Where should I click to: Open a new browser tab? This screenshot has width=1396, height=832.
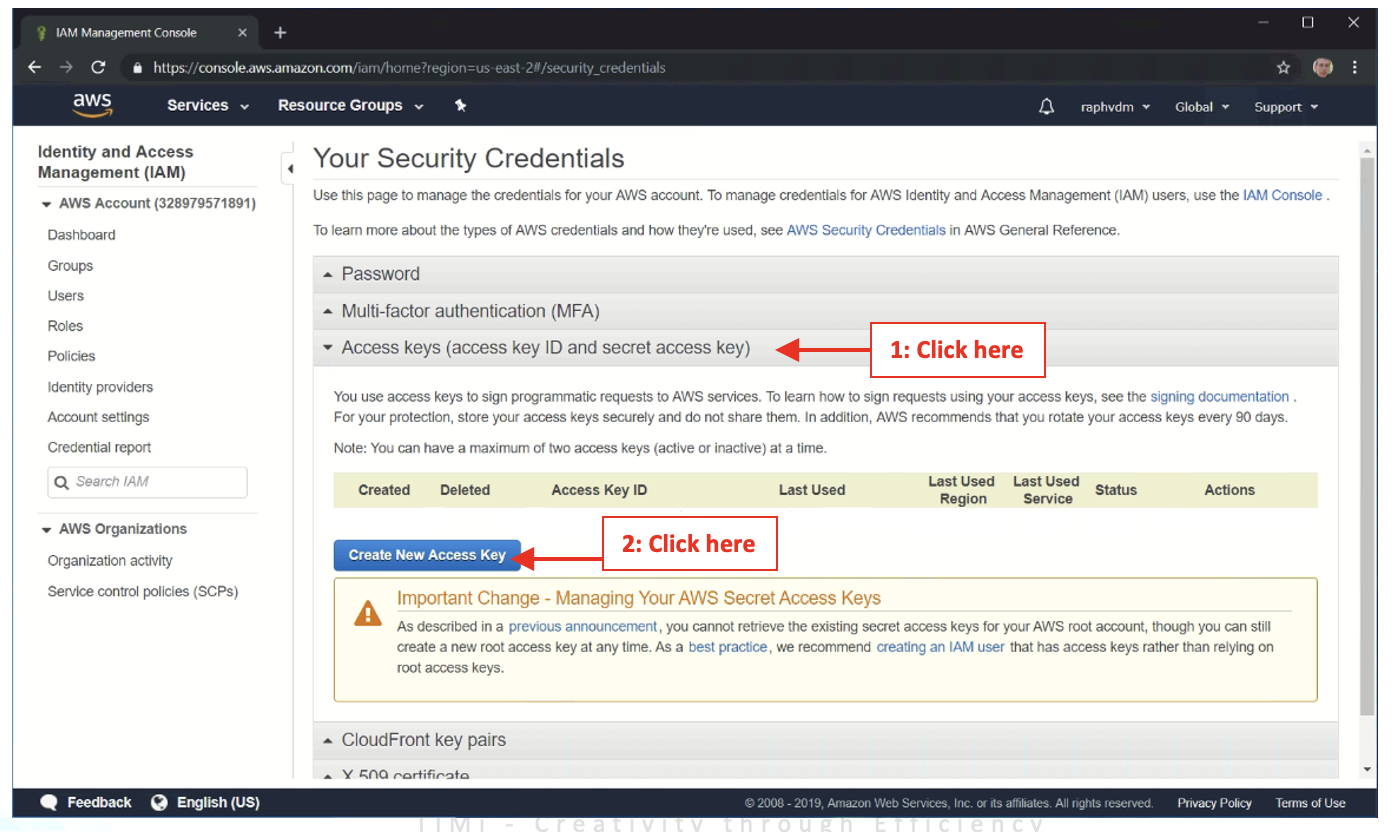coord(280,33)
